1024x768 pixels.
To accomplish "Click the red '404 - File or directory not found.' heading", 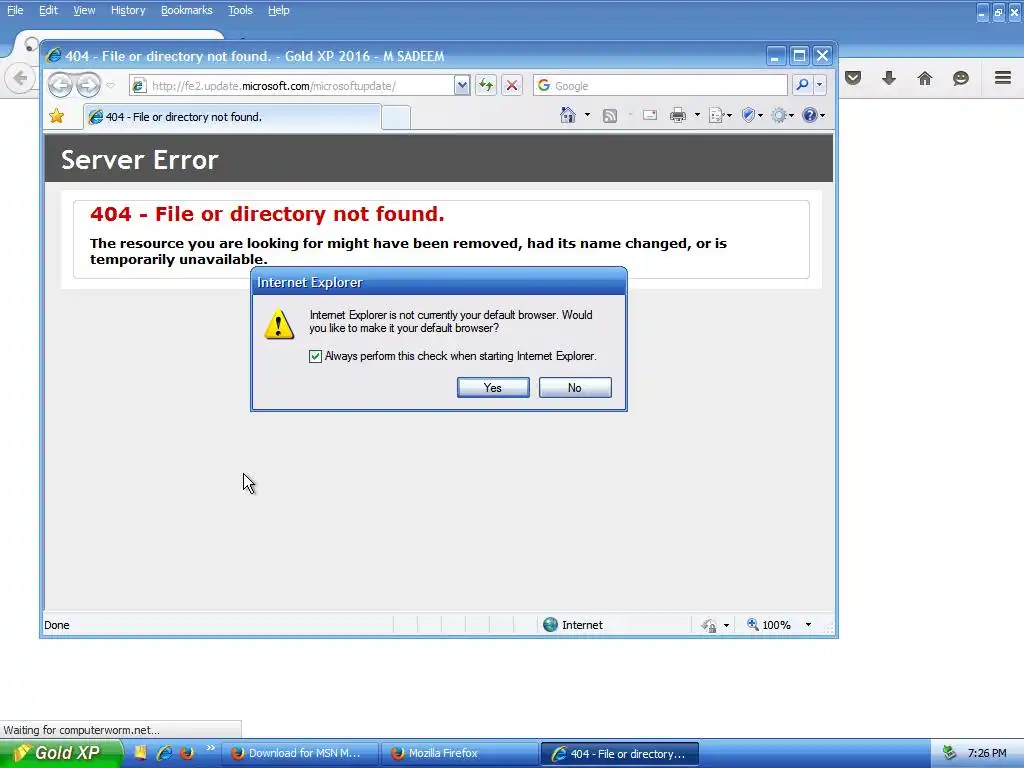I will tap(267, 214).
